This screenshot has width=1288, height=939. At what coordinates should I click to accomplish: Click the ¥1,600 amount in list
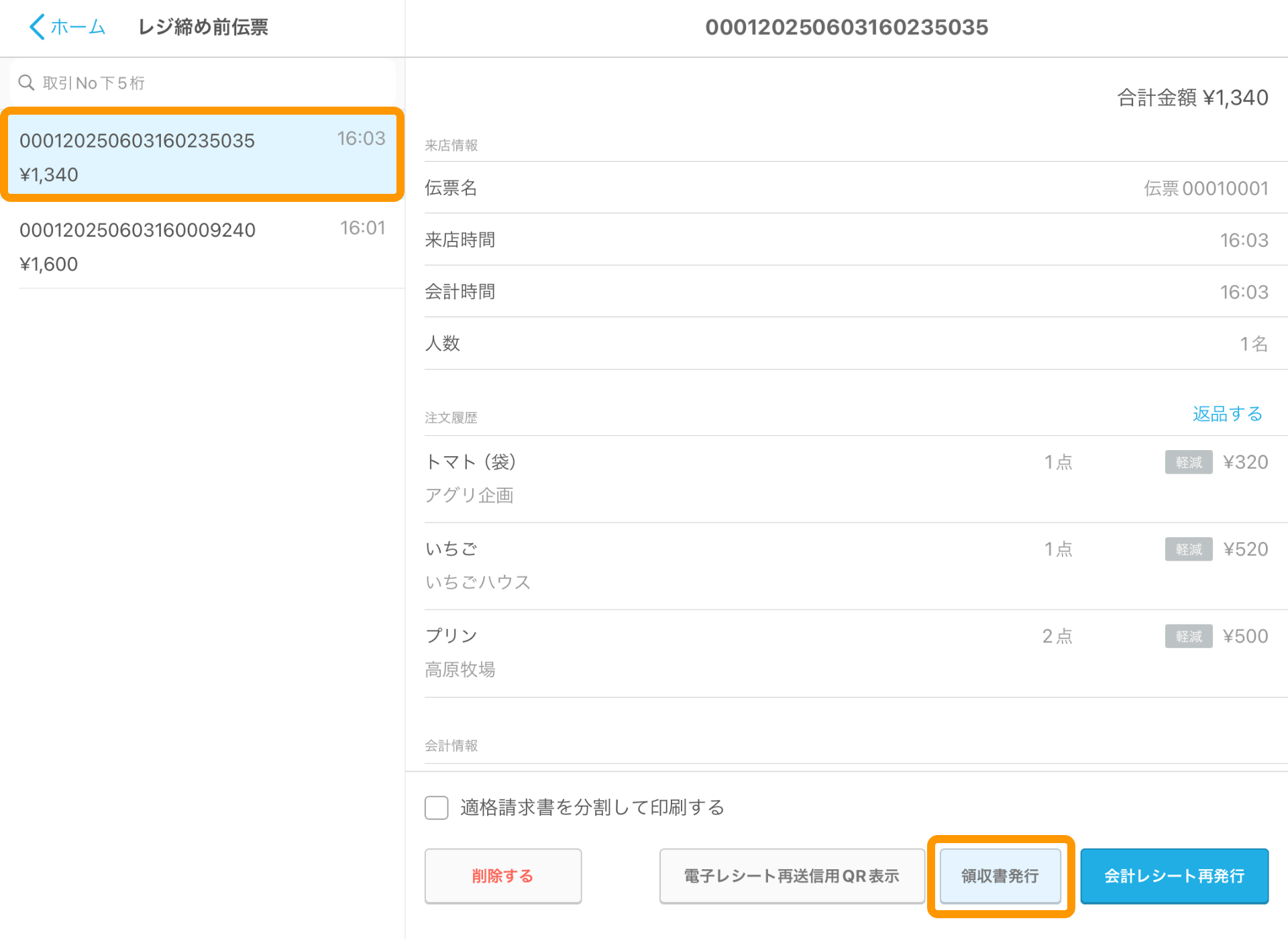click(49, 264)
